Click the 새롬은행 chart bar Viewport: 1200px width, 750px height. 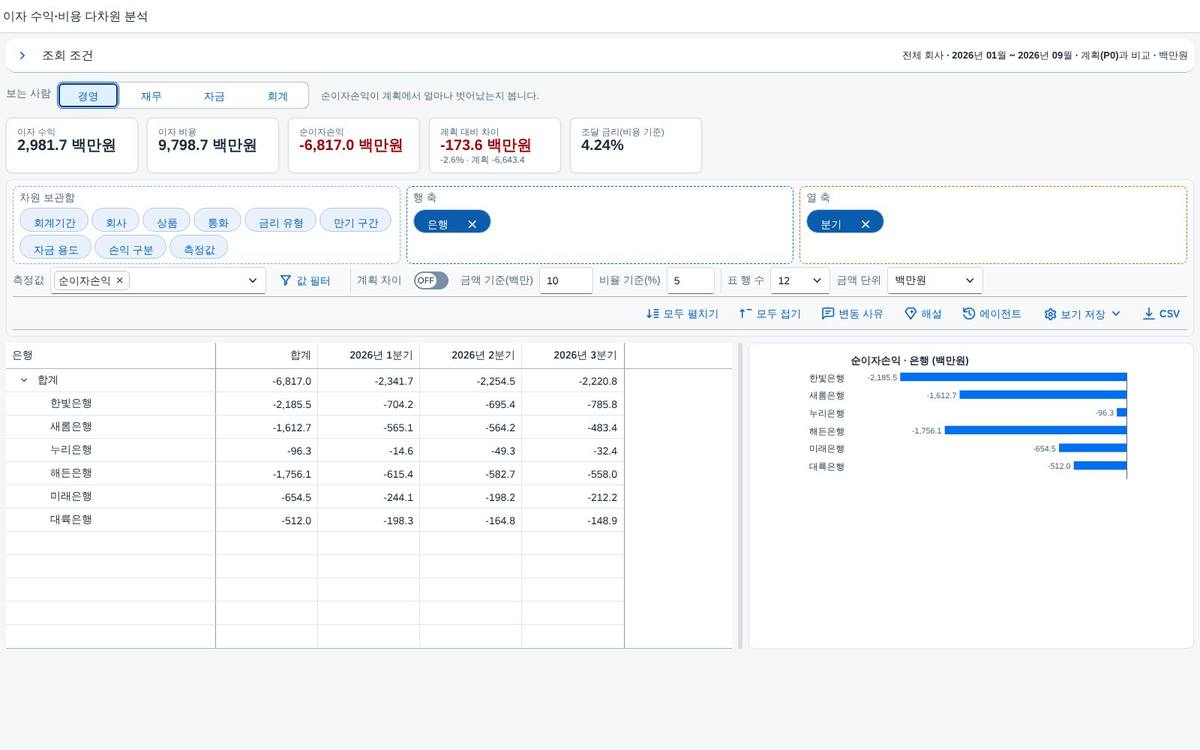click(x=1043, y=395)
